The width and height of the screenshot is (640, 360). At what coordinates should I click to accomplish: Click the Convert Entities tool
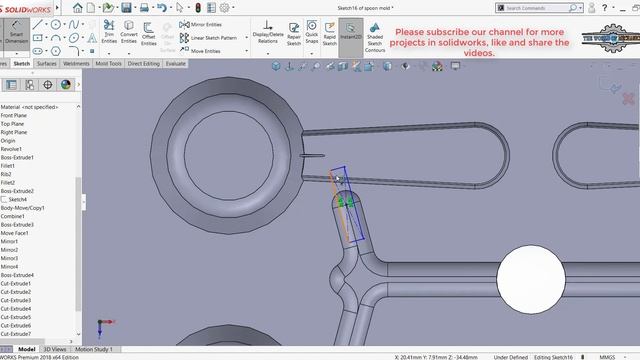point(129,31)
